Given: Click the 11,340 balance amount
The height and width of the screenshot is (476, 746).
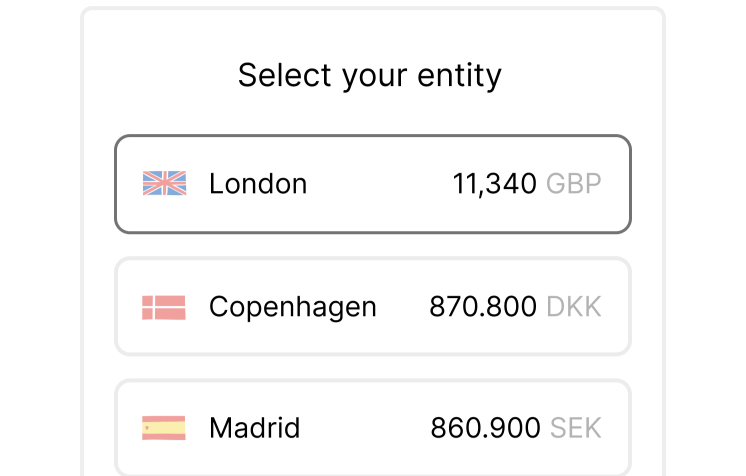Looking at the screenshot, I should coord(494,184).
